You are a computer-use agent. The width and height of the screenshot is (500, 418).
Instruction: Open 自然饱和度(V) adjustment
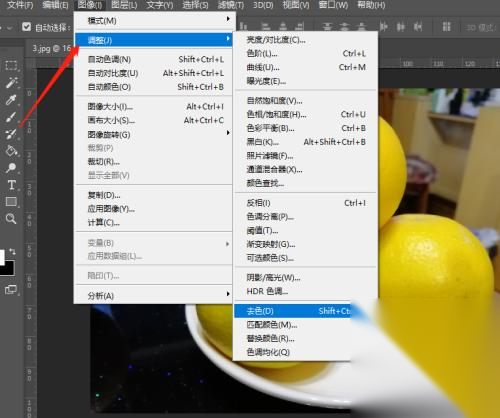306,101
